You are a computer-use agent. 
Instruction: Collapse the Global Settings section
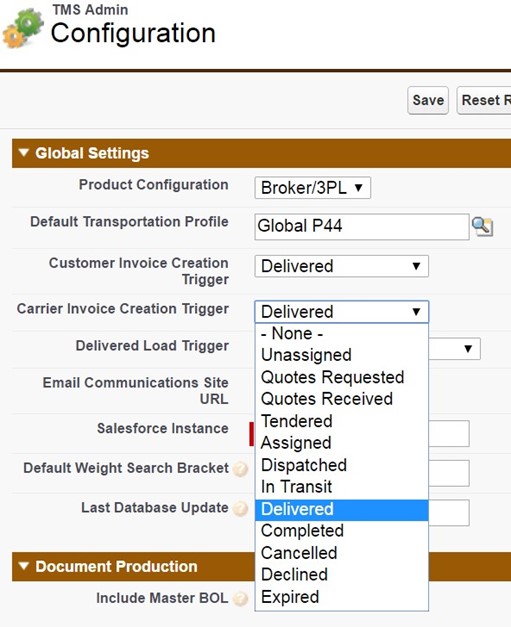[24, 153]
